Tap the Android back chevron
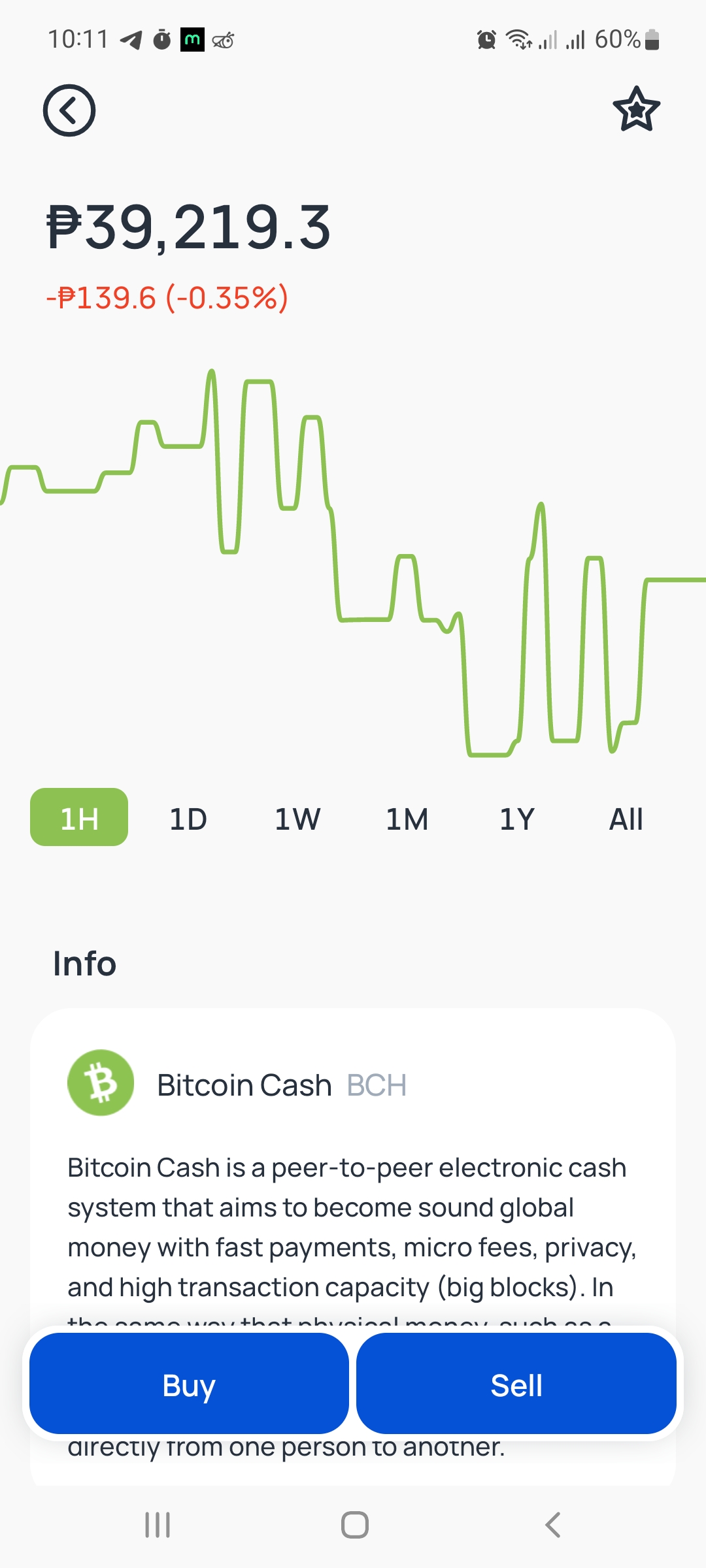706x1568 pixels. [553, 1525]
